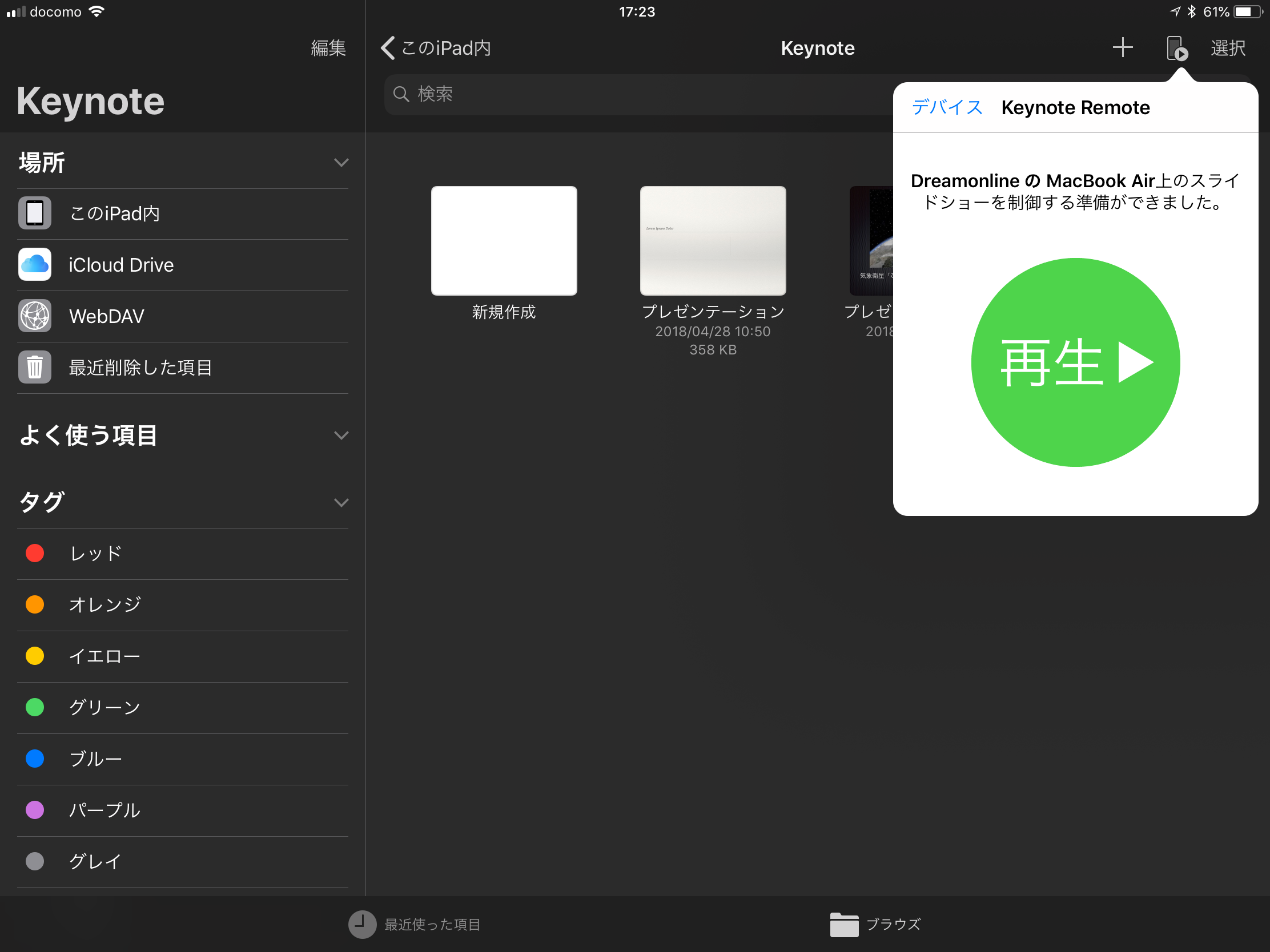Select the イエロー tag label
1270x952 pixels.
pos(105,656)
